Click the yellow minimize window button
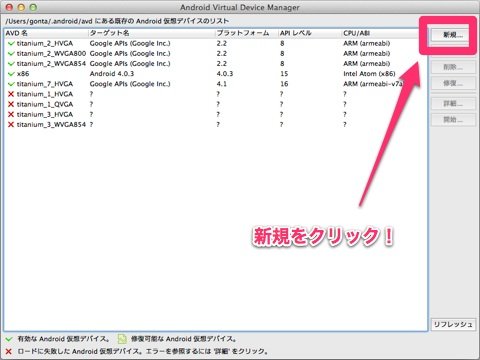Screen dimensions: 480x360 [x=21, y=7]
